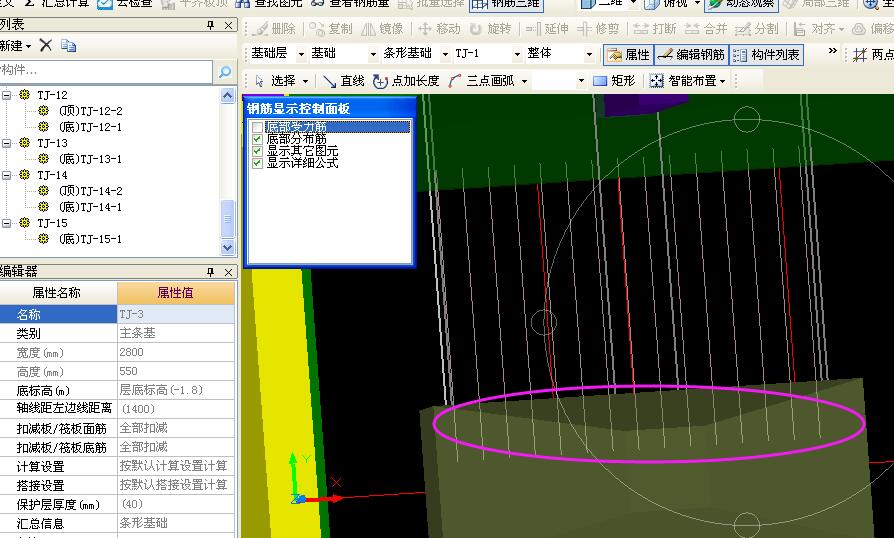Select tree item (顶)TJ-12-2
The image size is (894, 538).
coord(90,111)
